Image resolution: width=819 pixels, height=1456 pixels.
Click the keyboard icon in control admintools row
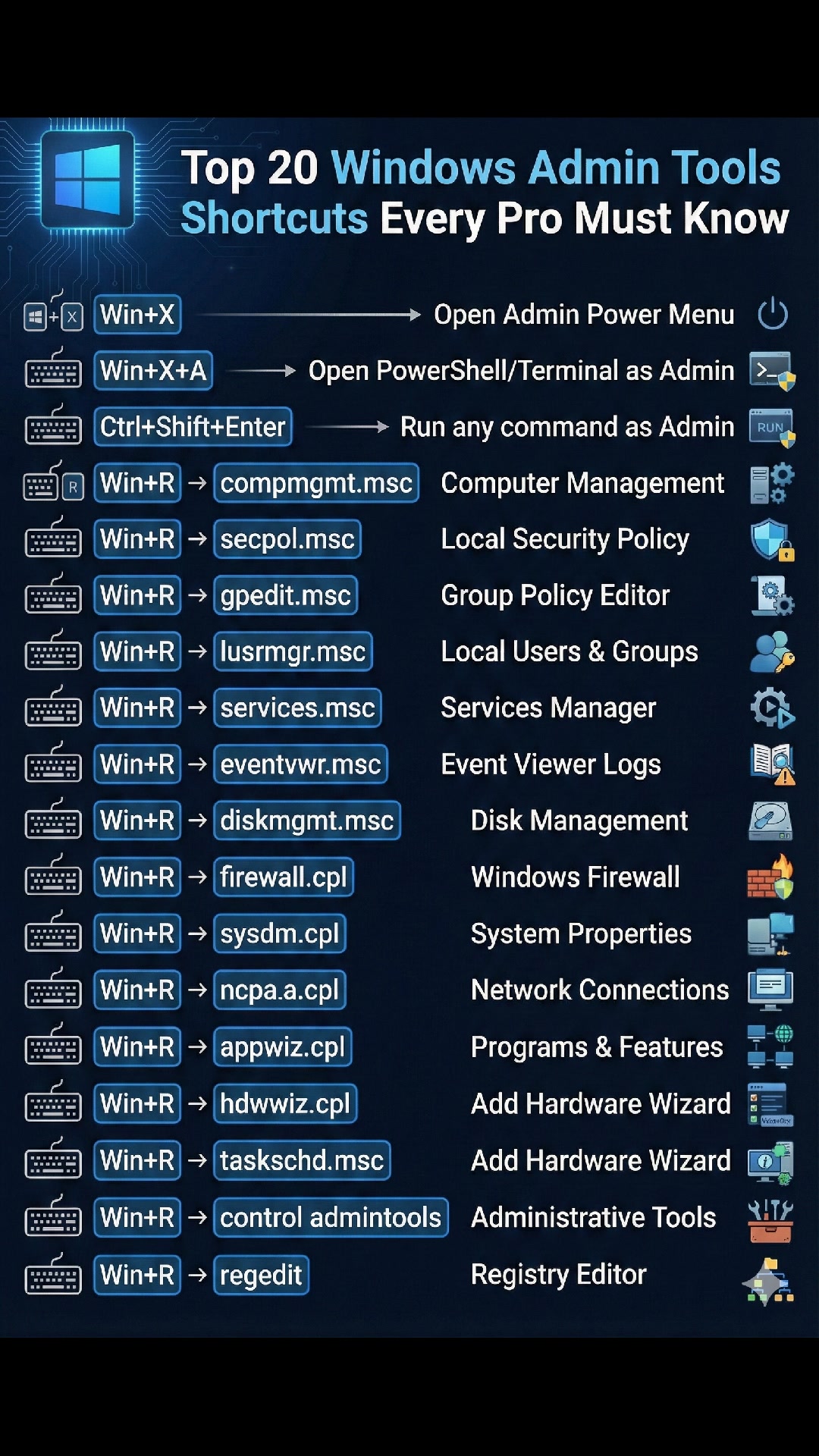pos(53,1216)
